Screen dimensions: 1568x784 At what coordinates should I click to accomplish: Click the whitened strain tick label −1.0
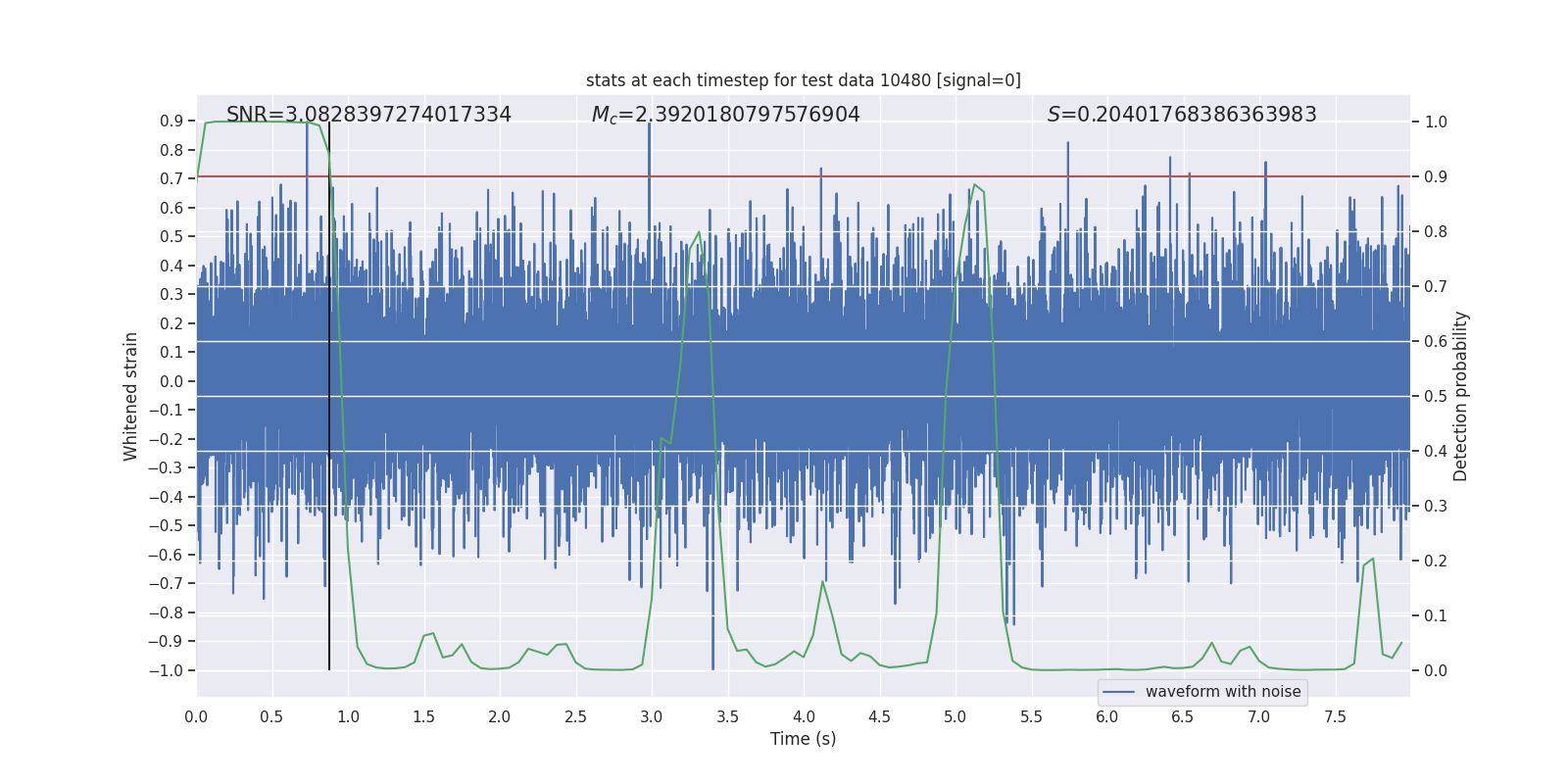(x=166, y=670)
